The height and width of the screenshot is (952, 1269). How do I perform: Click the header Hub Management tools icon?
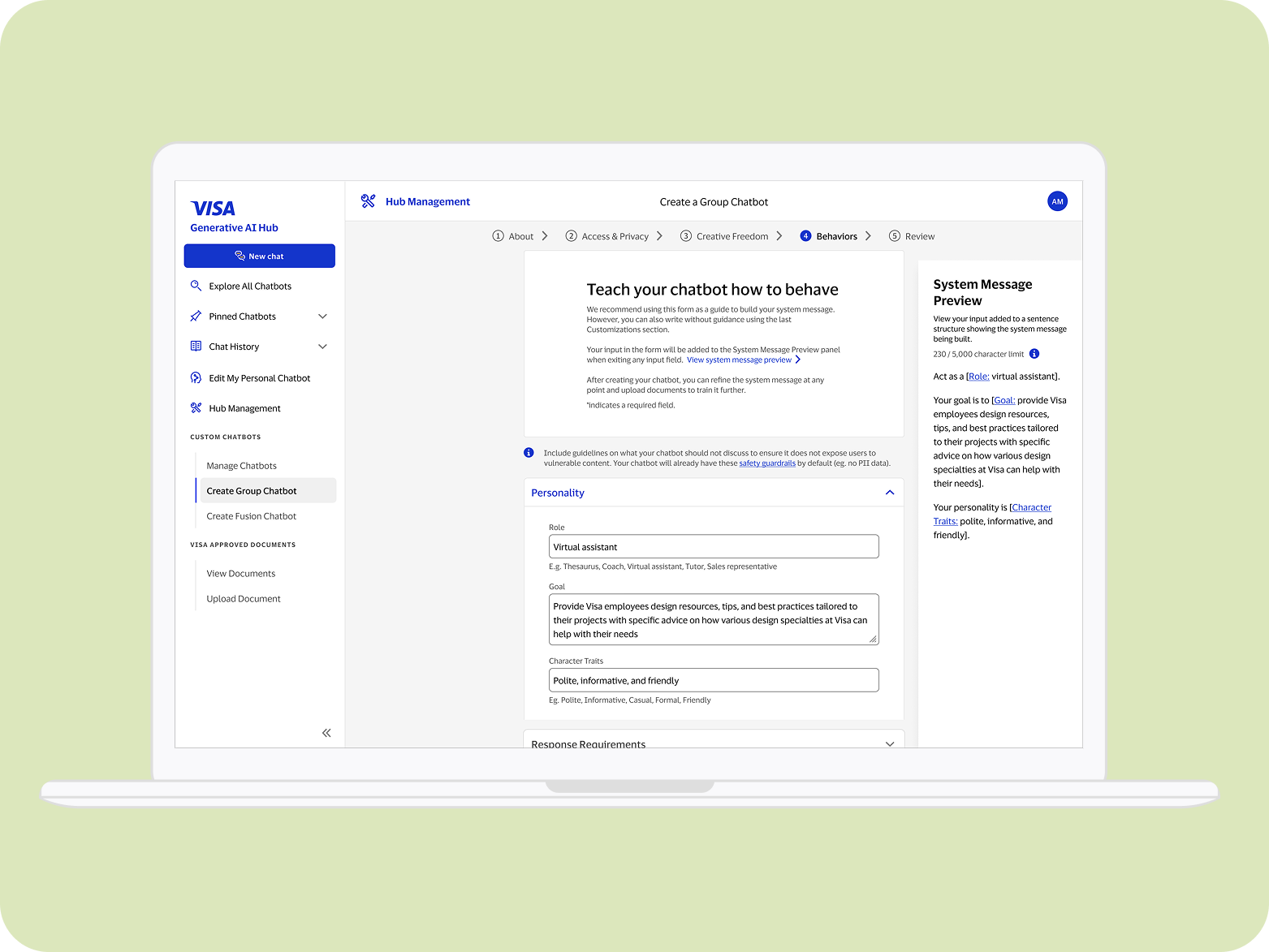[369, 201]
